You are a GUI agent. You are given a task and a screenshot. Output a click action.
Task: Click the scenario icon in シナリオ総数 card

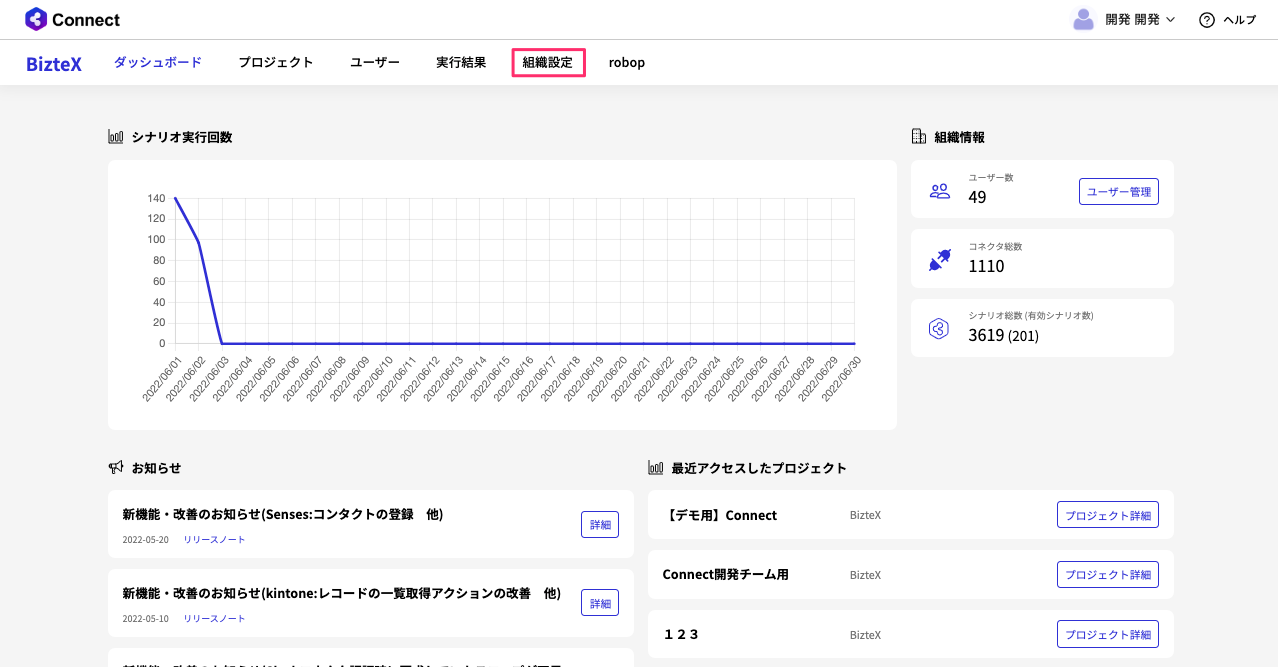(x=939, y=329)
